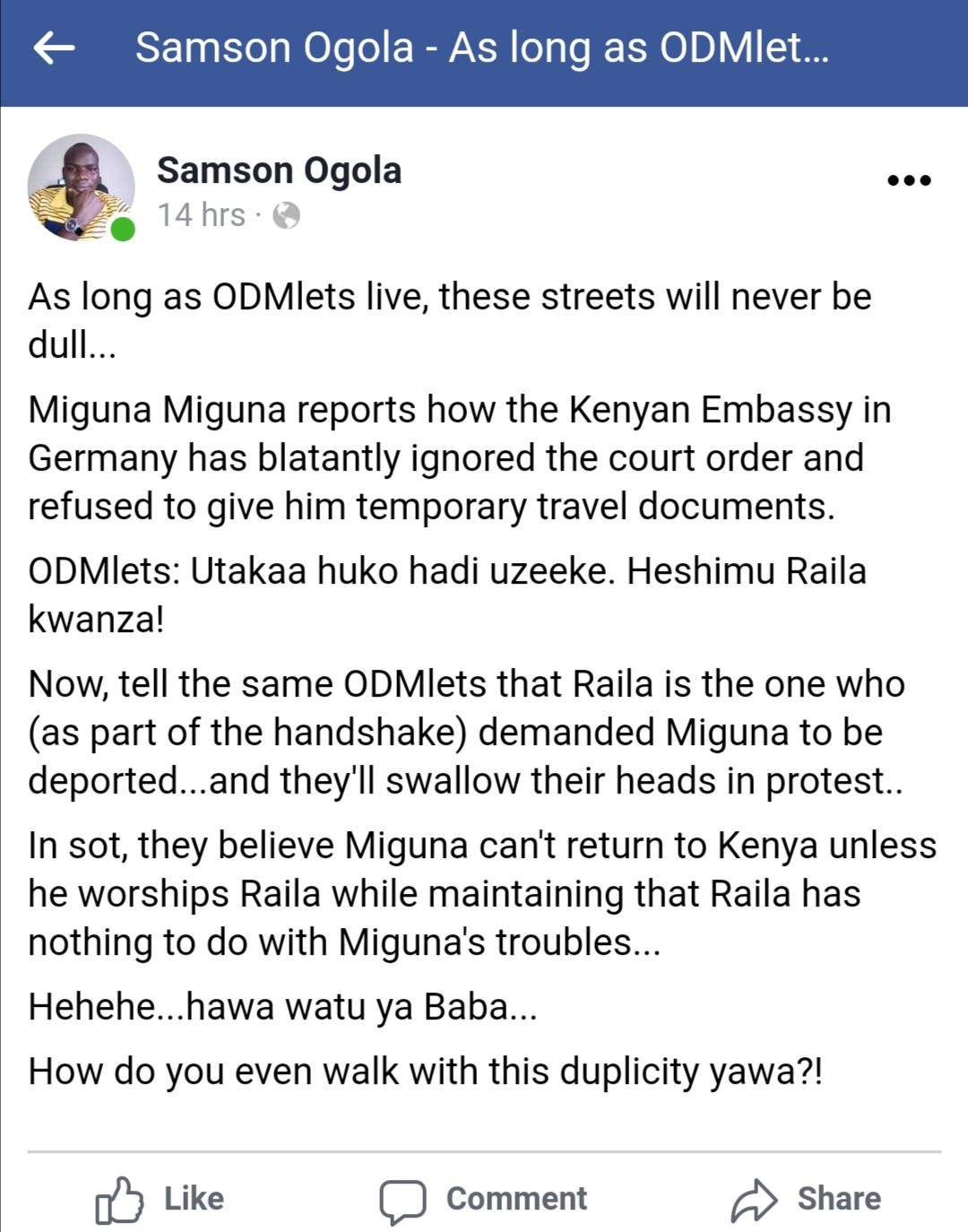Tap the Comment speech bubble icon
Image resolution: width=968 pixels, height=1232 pixels.
(402, 1202)
